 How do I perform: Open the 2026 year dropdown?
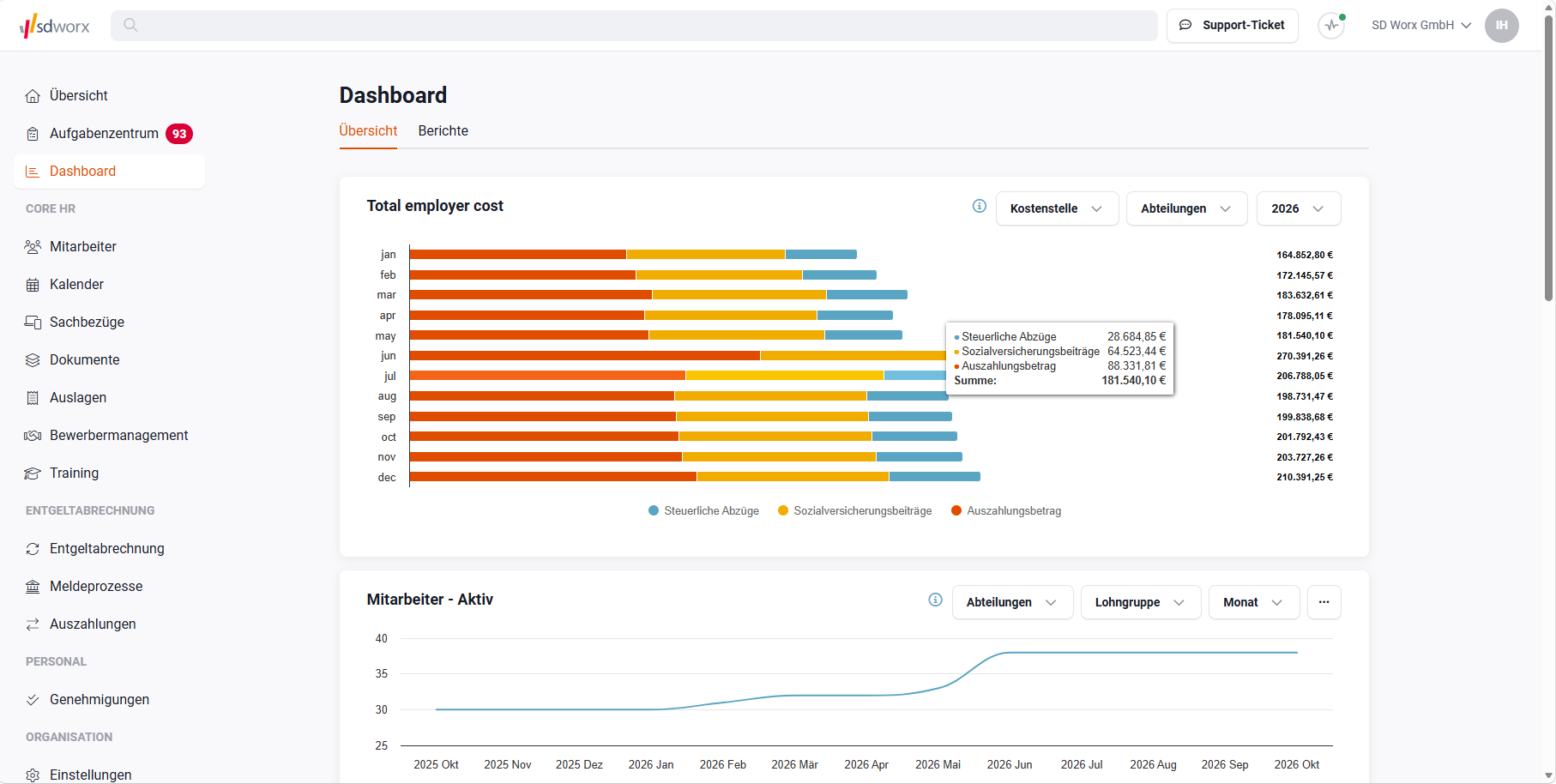(1299, 208)
